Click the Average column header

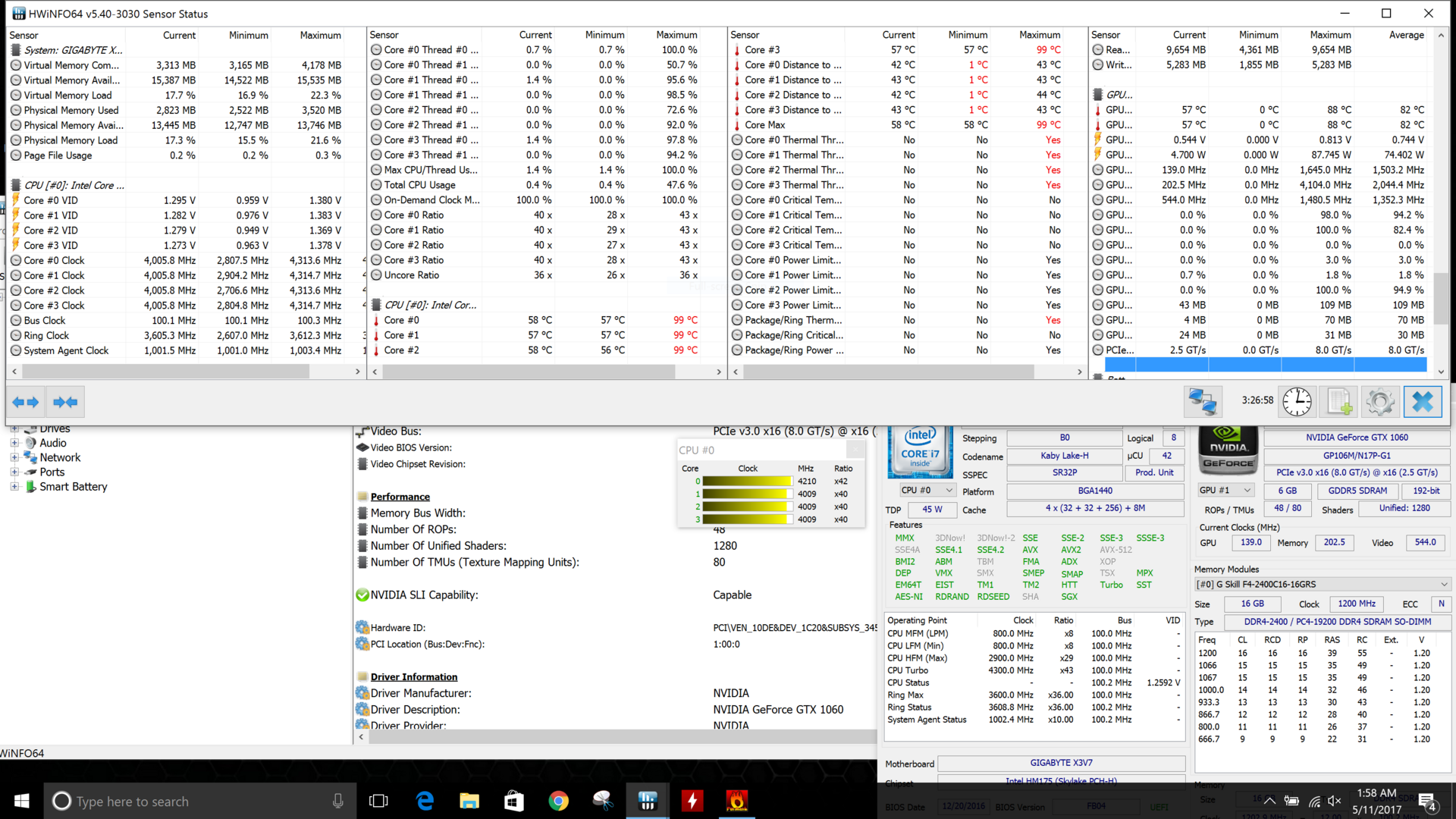tap(1406, 35)
